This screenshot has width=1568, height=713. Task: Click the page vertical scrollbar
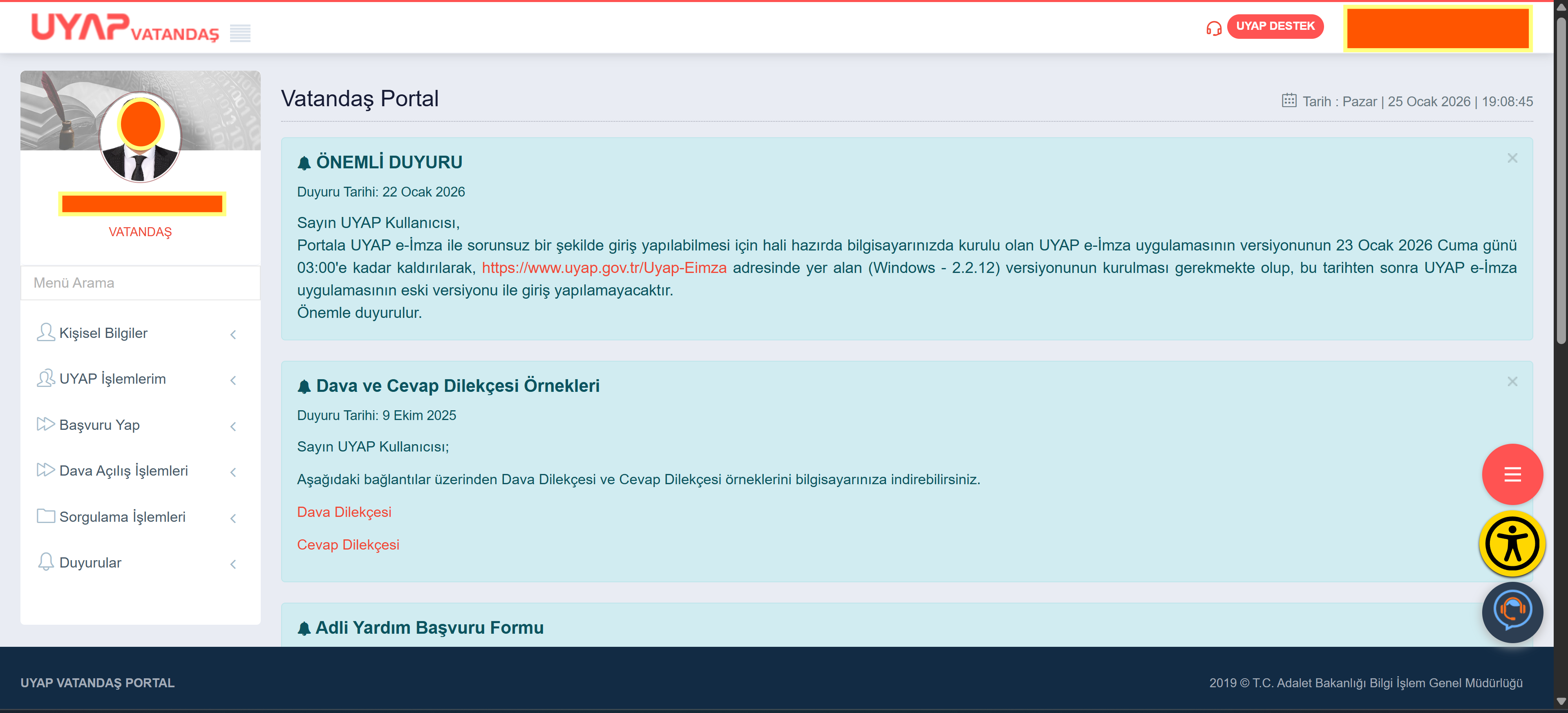[x=1561, y=180]
